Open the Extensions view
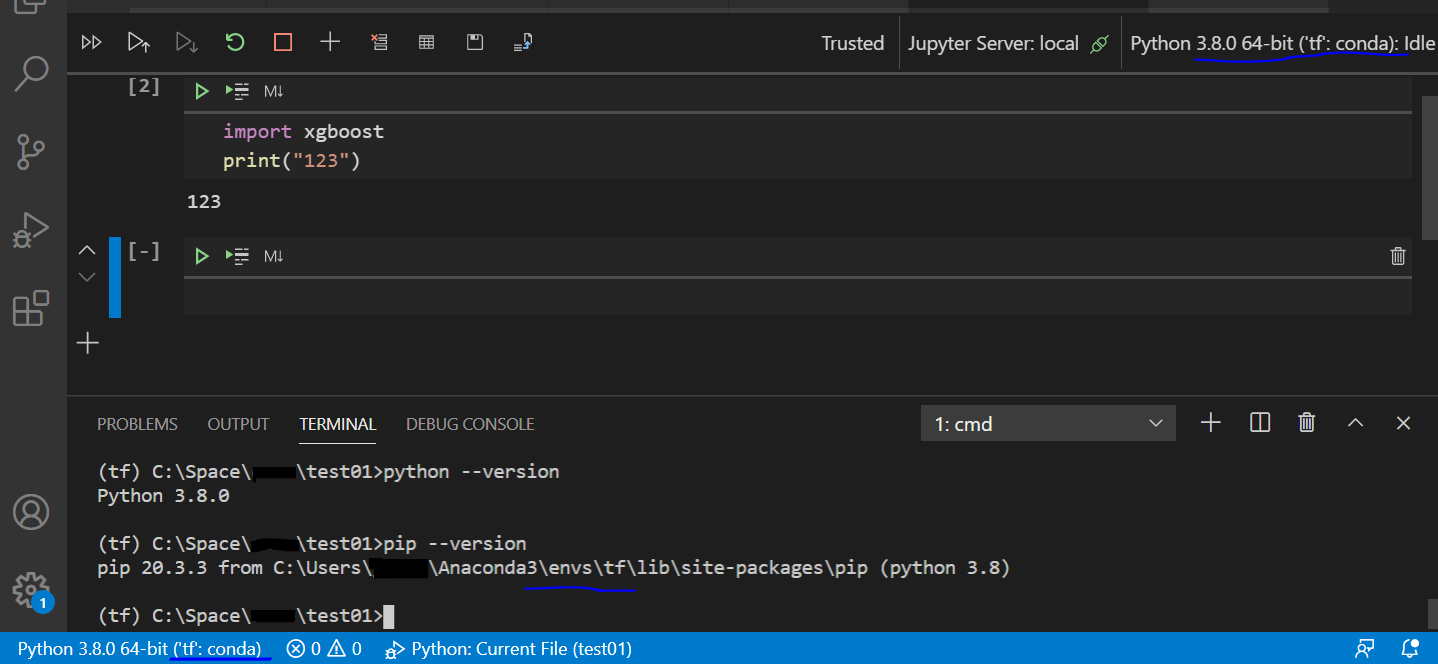 [31, 308]
